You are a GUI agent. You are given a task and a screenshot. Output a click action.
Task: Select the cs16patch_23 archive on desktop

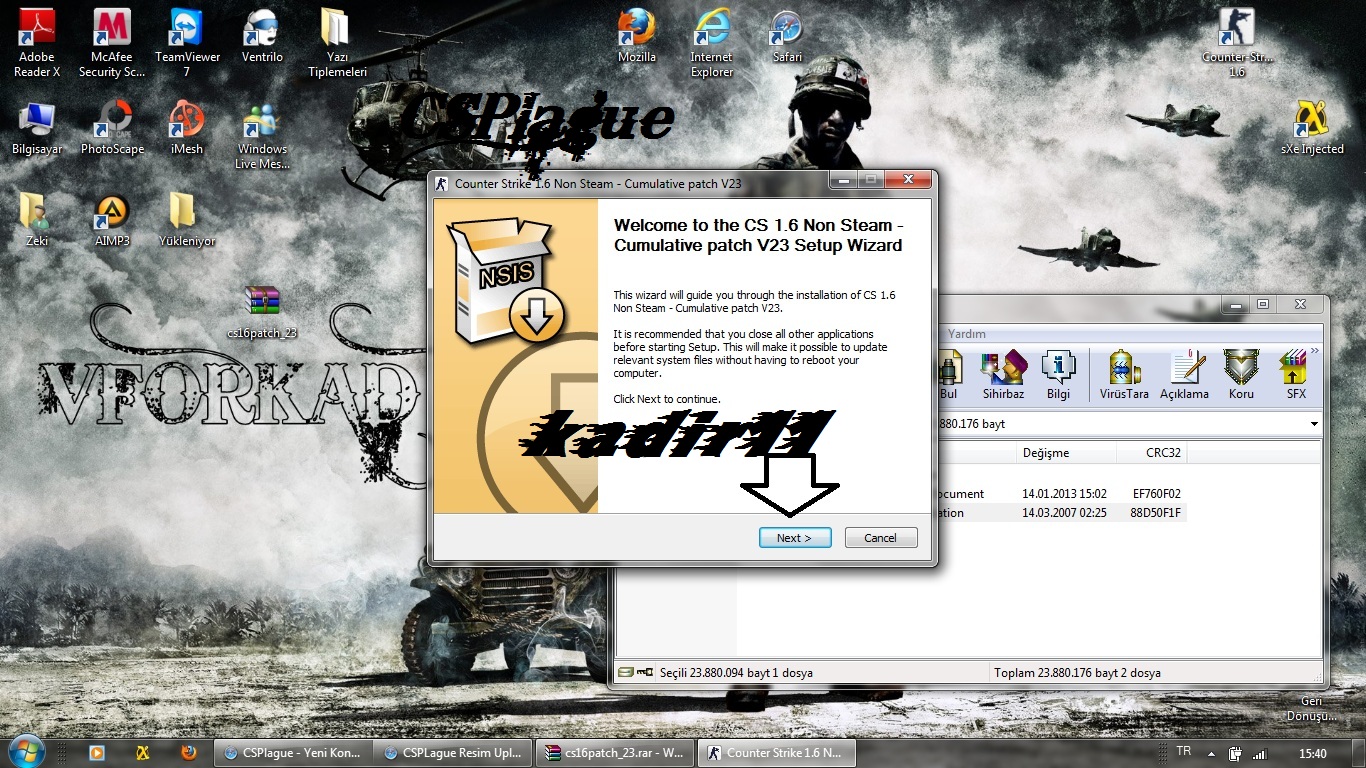coord(262,312)
